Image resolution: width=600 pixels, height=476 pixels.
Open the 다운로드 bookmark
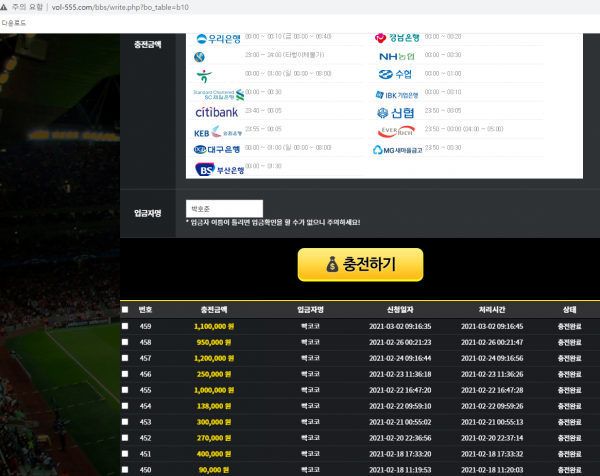[x=14, y=23]
